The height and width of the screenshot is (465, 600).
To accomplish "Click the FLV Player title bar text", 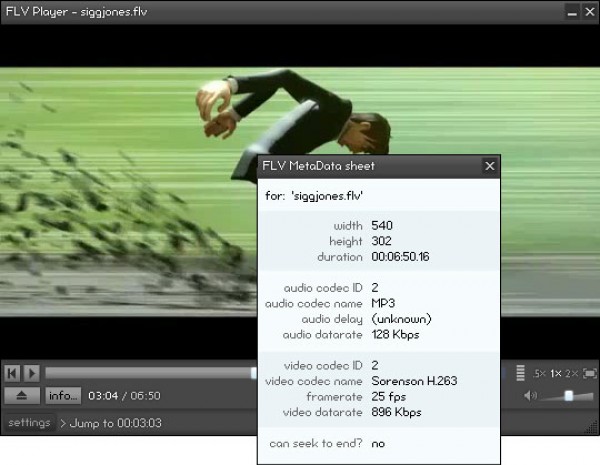I will [77, 12].
